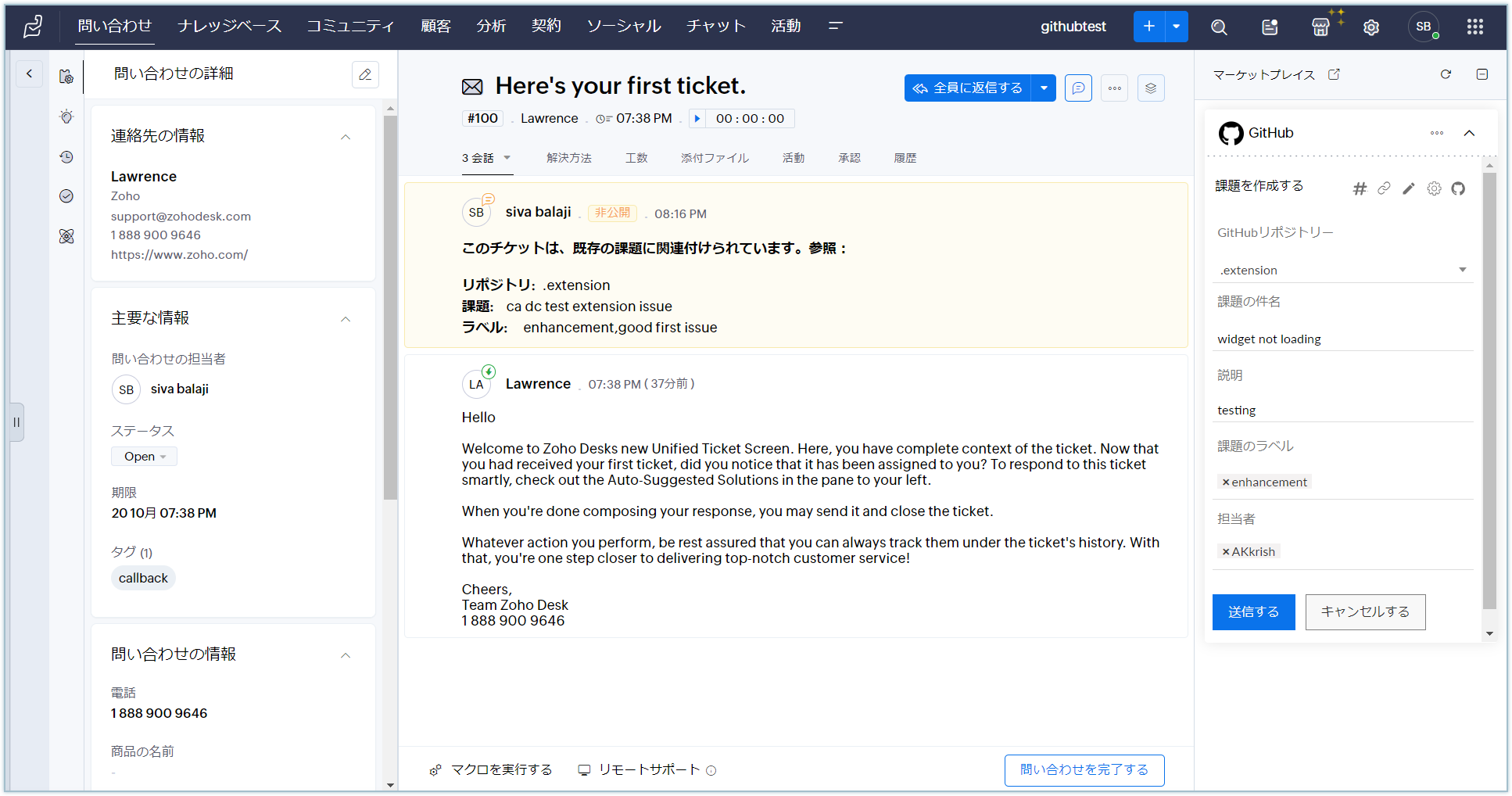This screenshot has height=796, width=1512.
Task: Open the SB user profile avatar
Action: [1424, 27]
